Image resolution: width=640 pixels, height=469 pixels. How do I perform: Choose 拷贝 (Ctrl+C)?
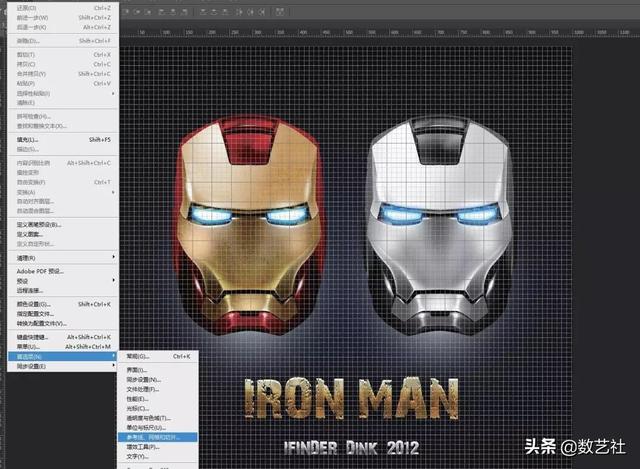[x=63, y=64]
